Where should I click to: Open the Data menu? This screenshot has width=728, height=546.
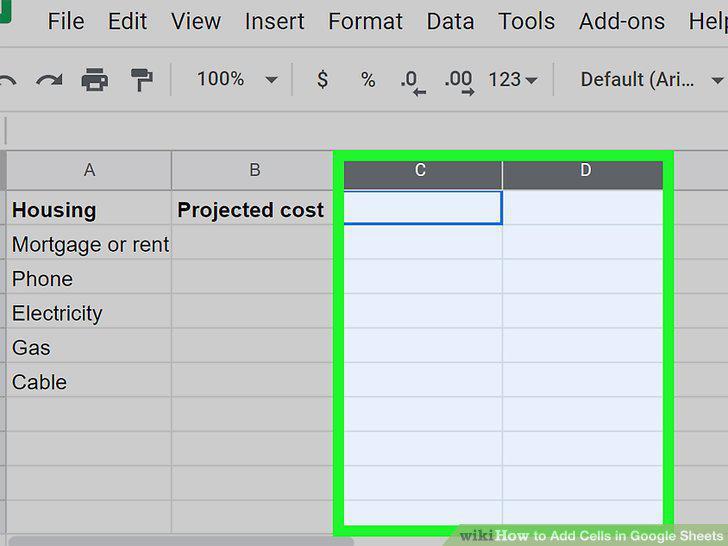pyautogui.click(x=450, y=21)
